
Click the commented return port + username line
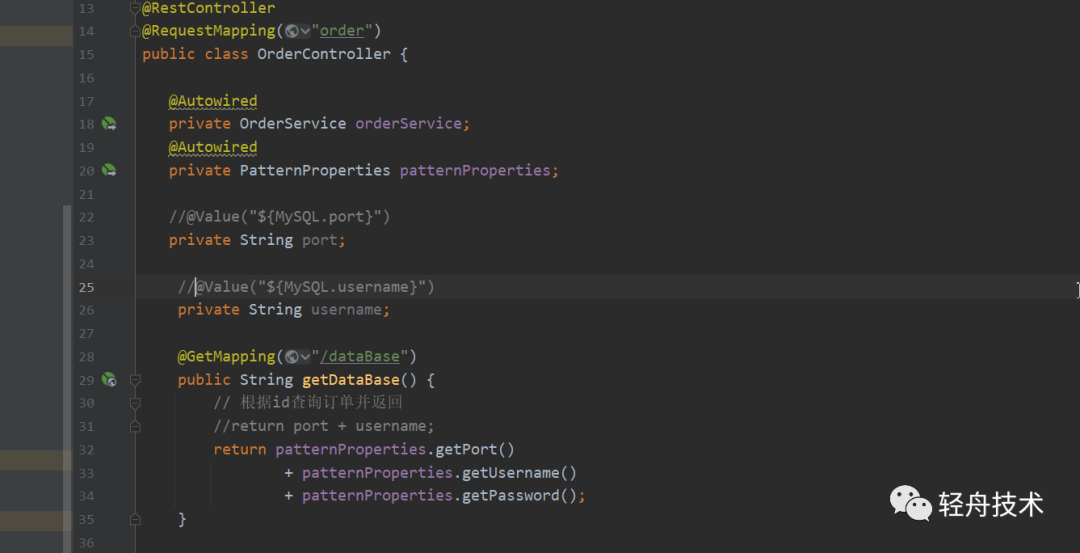tap(324, 426)
